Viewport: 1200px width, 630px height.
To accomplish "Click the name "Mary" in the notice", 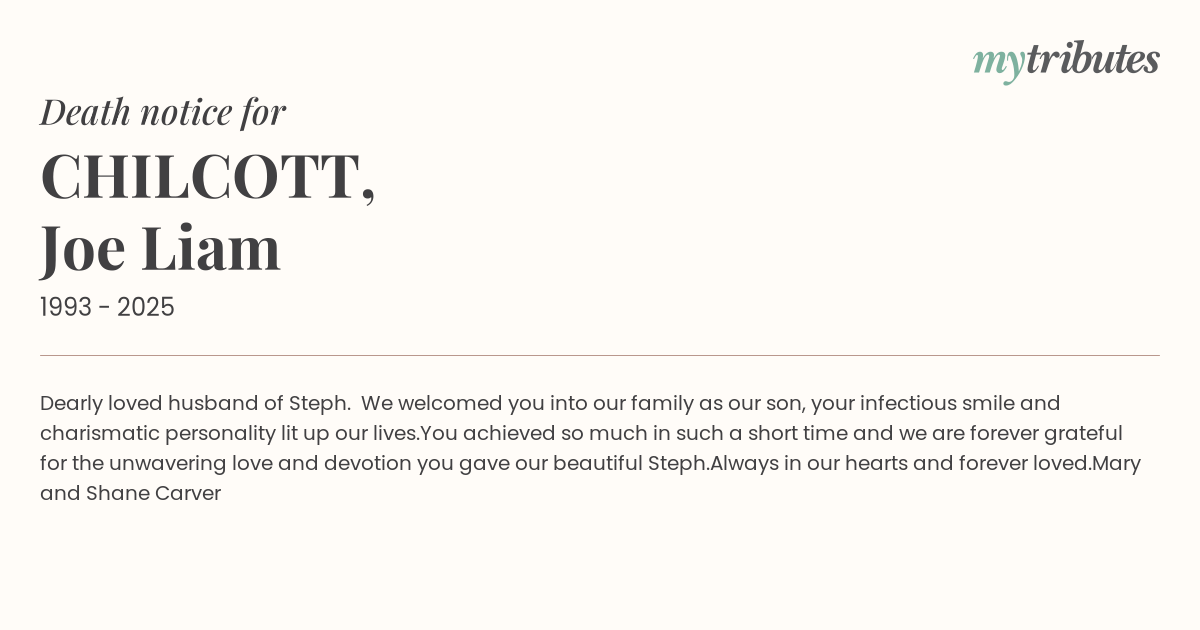I will click(x=1116, y=464).
